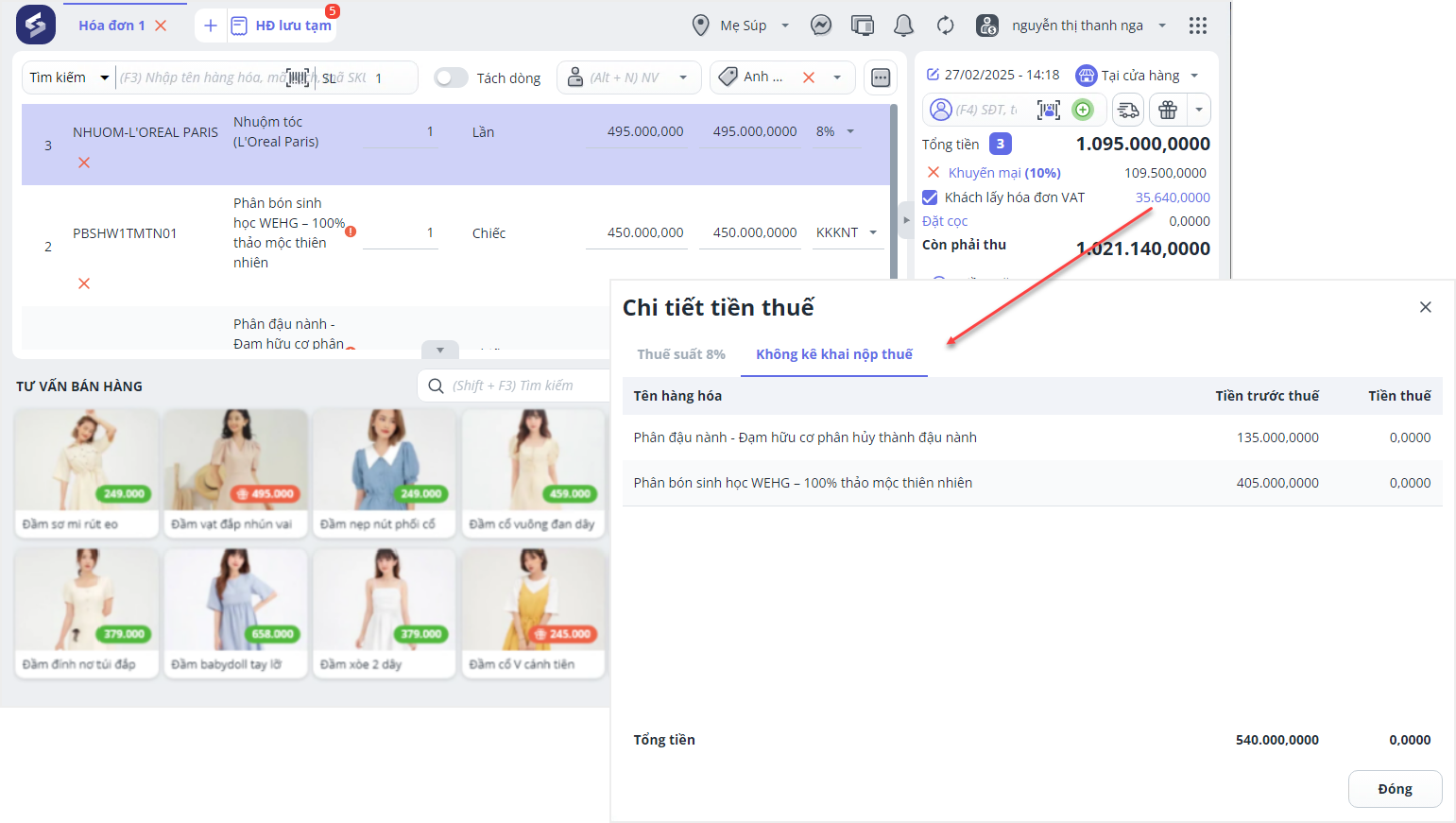The height and width of the screenshot is (823, 1456).
Task: Open delivery truck options
Action: pos(1128,110)
